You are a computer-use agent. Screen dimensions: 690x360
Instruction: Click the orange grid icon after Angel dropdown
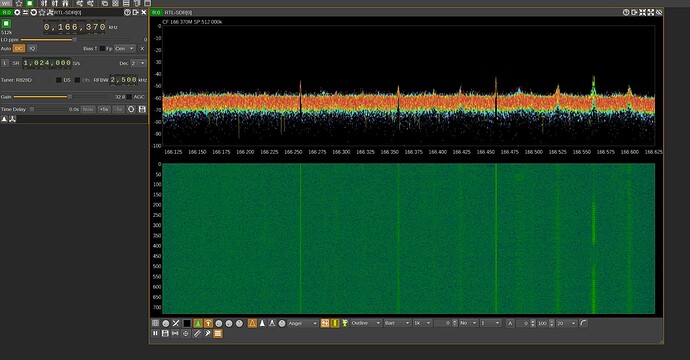coord(325,323)
